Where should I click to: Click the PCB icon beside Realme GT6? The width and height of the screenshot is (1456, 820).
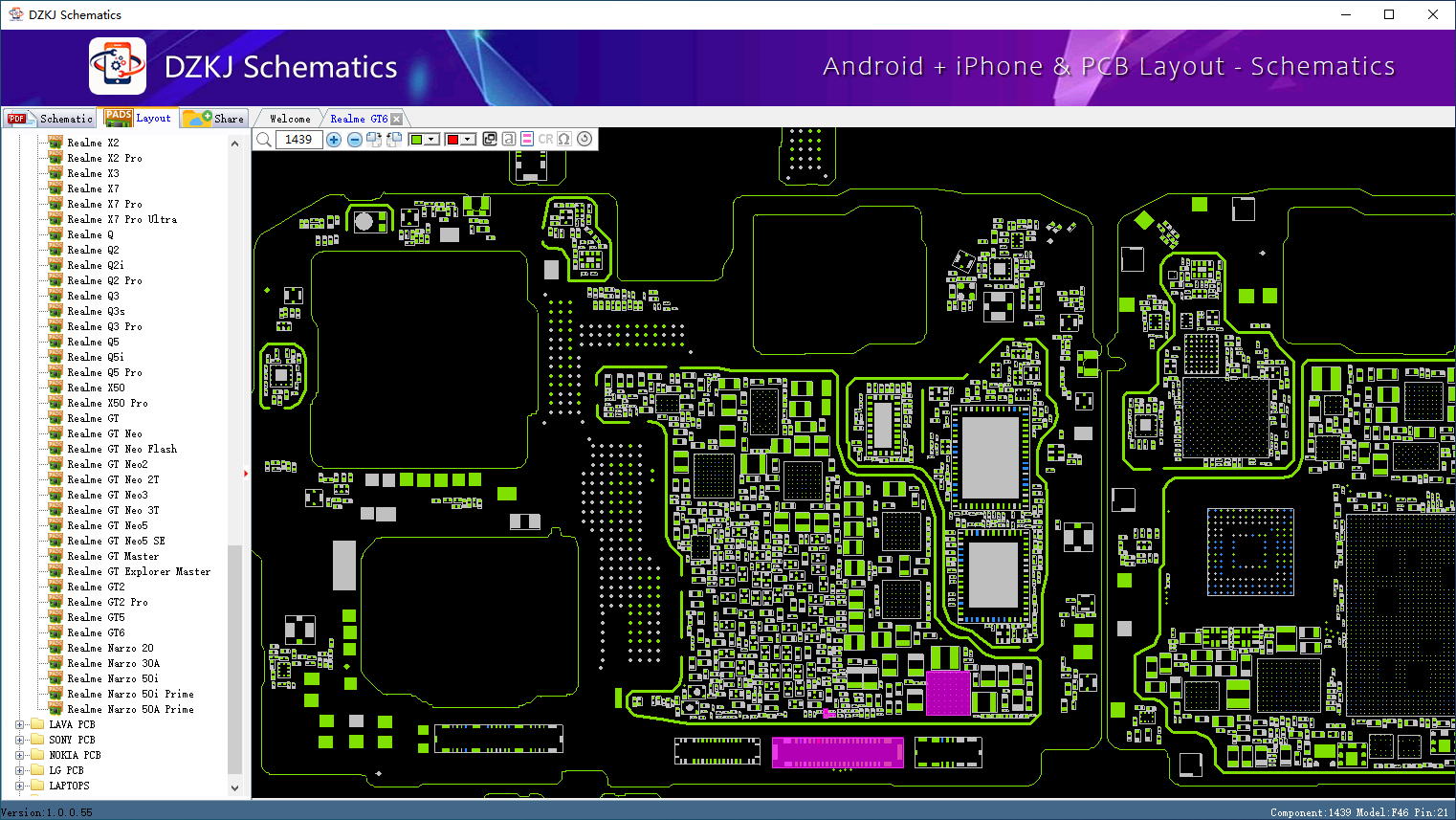click(x=55, y=632)
